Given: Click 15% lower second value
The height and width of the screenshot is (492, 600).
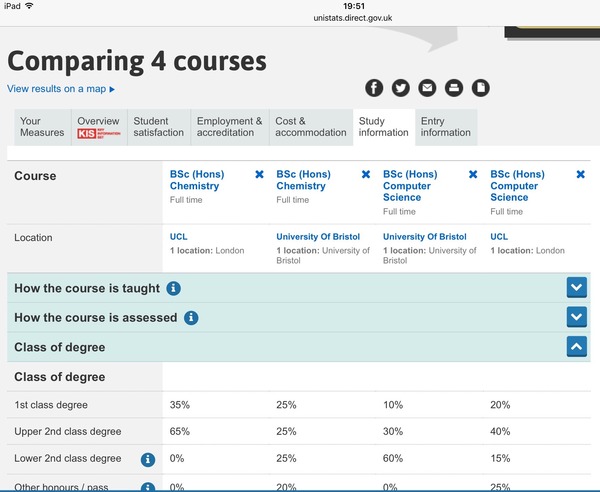Looking at the screenshot, I should pyautogui.click(x=500, y=458).
